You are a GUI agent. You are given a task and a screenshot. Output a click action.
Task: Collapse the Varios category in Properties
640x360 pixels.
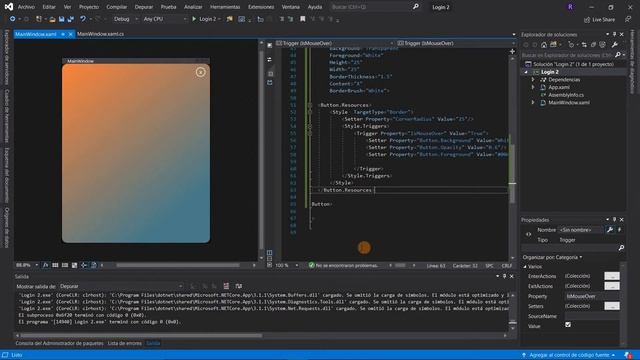click(525, 267)
